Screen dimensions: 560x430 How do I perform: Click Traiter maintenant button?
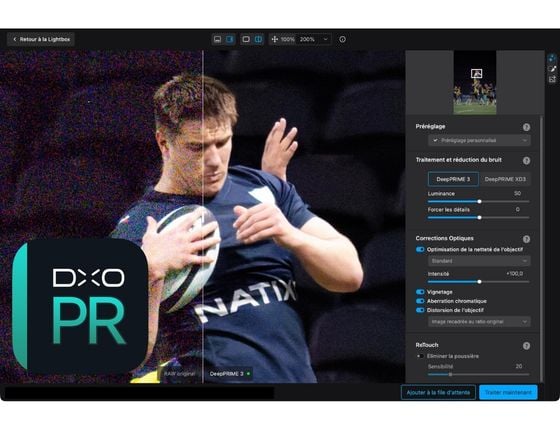point(508,392)
